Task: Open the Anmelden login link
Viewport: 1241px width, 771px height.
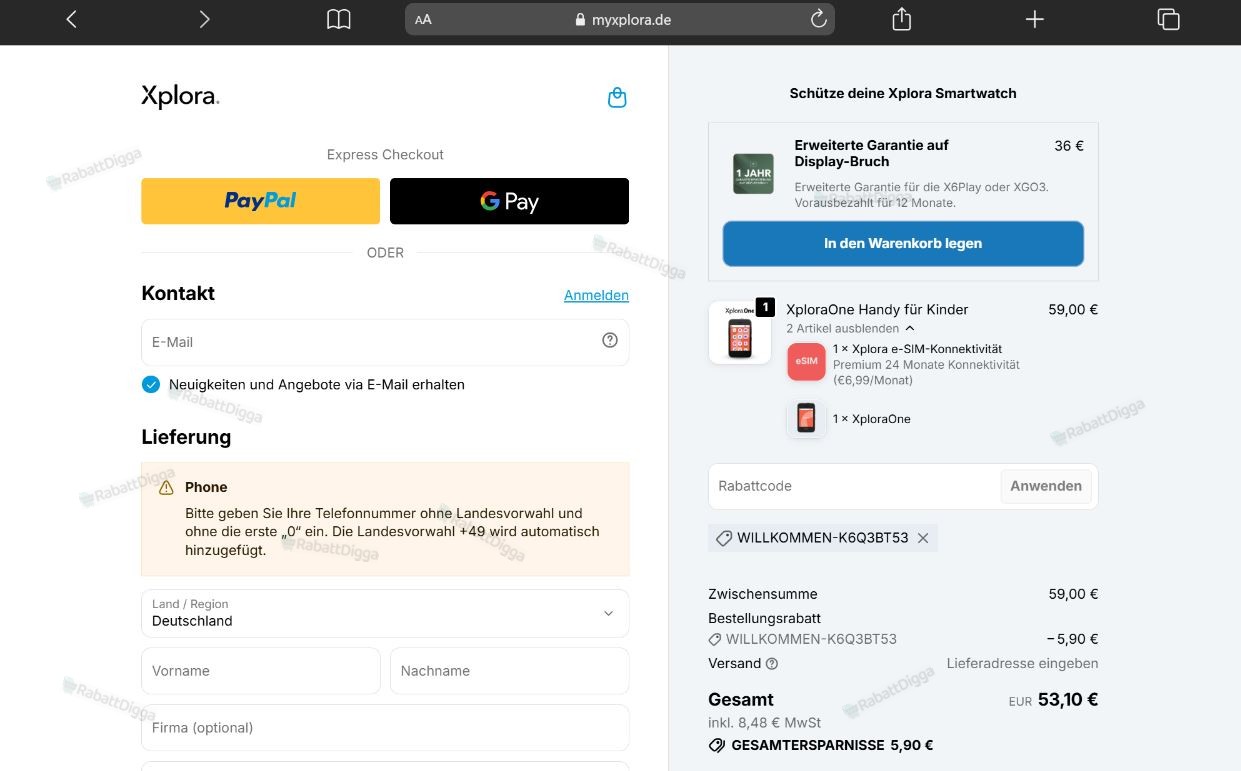Action: pyautogui.click(x=596, y=295)
